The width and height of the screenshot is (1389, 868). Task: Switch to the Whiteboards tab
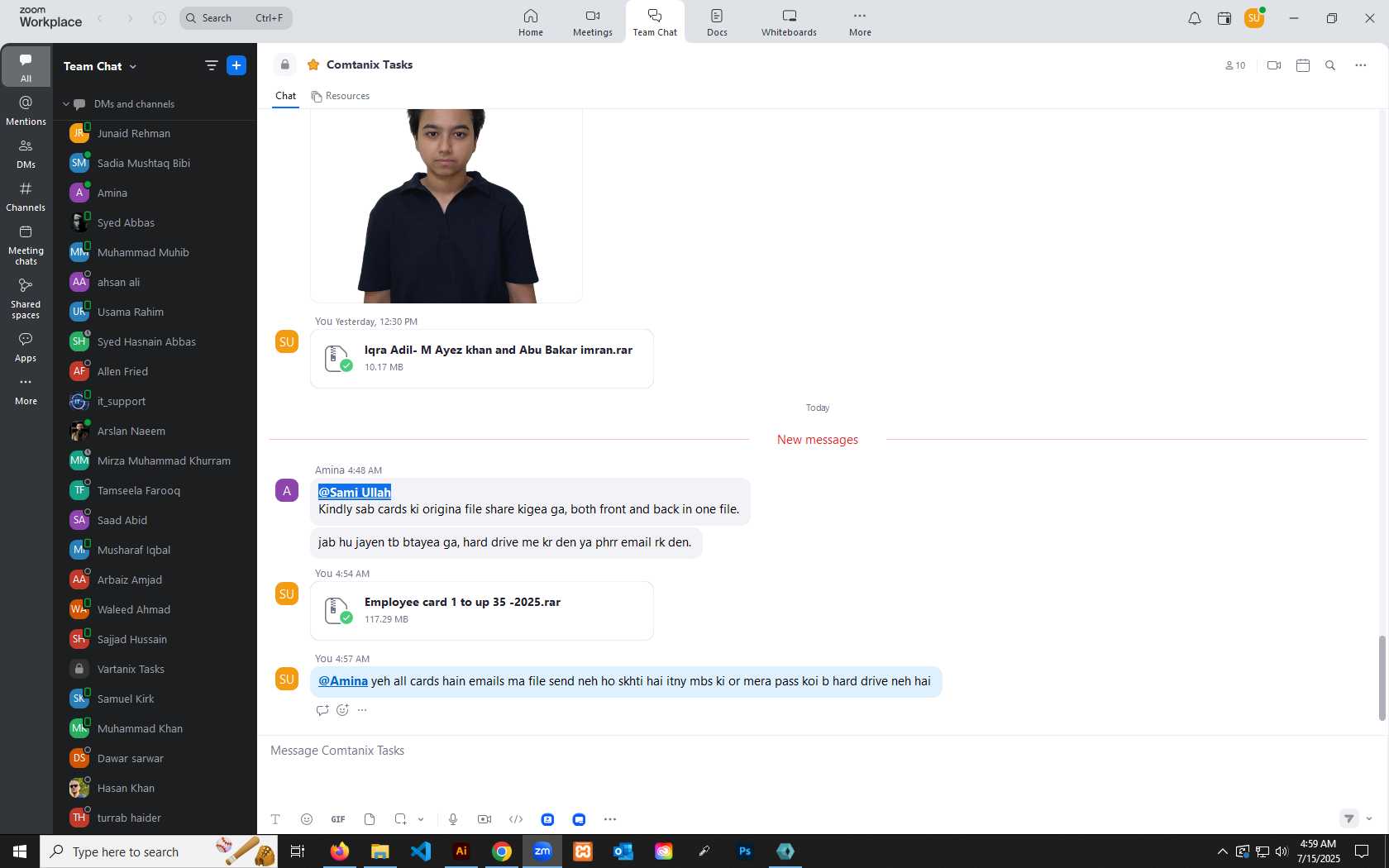(789, 22)
